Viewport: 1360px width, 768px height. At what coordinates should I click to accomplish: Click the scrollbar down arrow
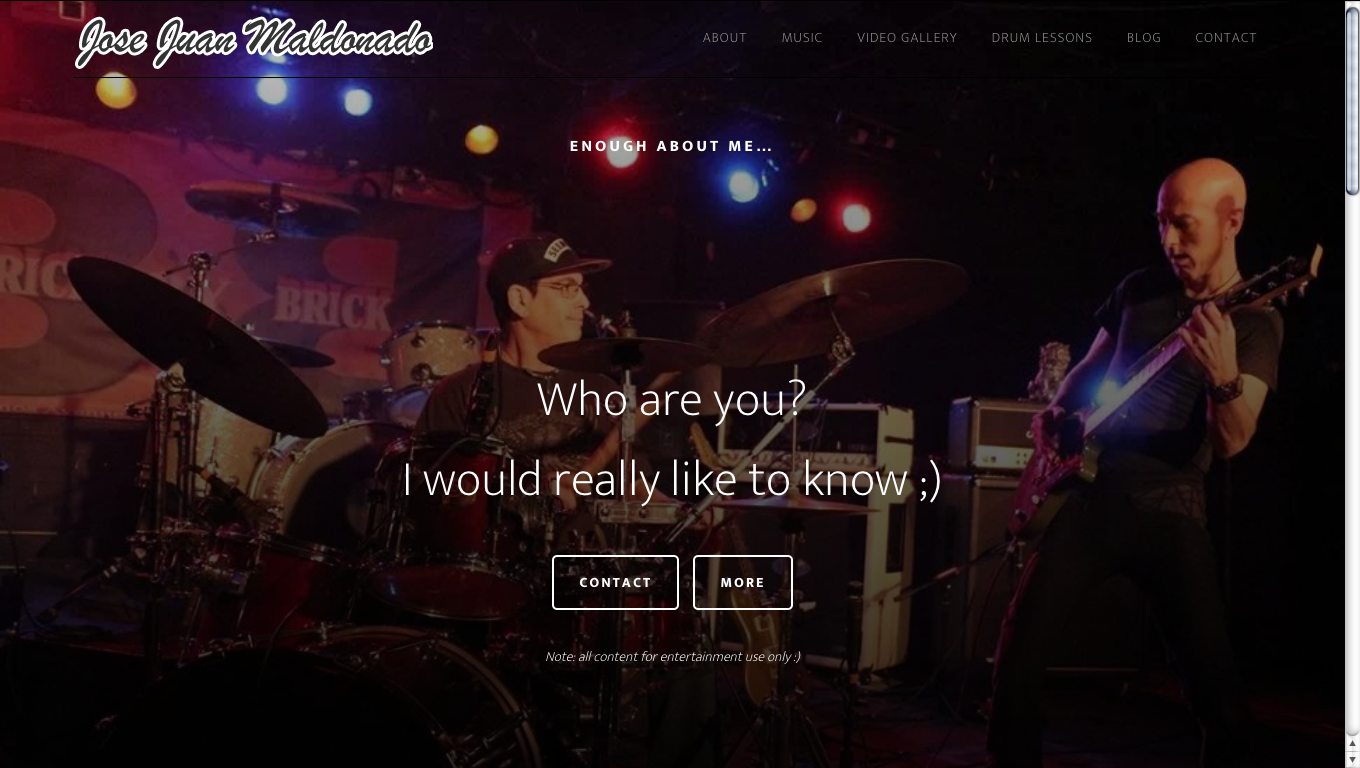(x=1352, y=761)
